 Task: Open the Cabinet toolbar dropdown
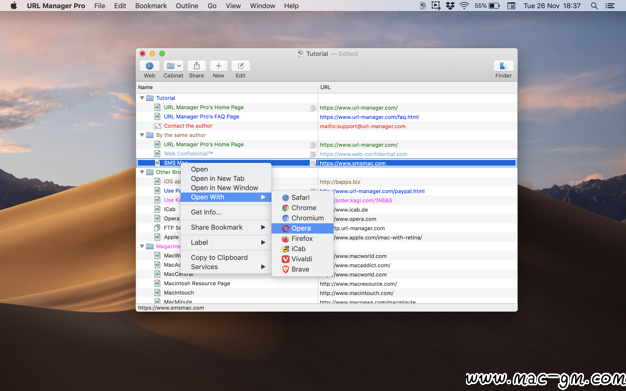point(173,66)
